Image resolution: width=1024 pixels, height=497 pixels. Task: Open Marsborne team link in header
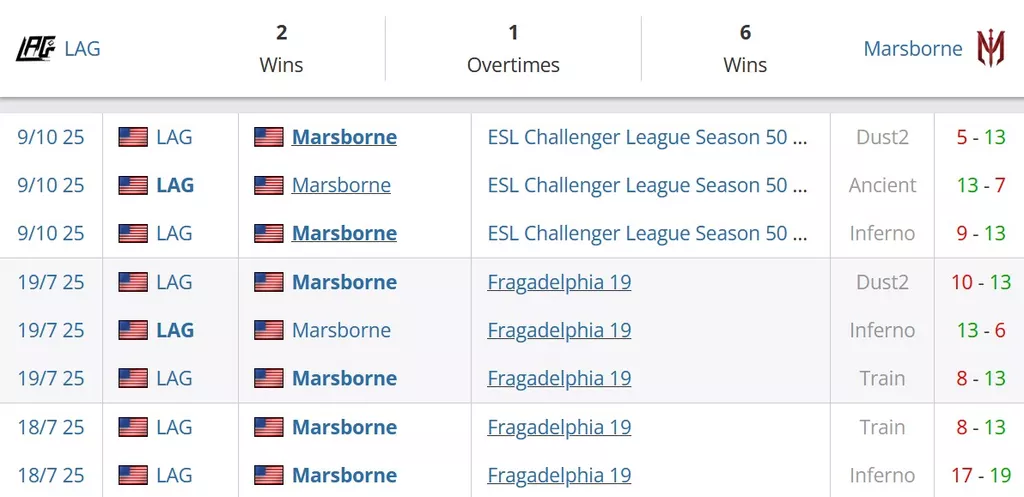tap(912, 48)
